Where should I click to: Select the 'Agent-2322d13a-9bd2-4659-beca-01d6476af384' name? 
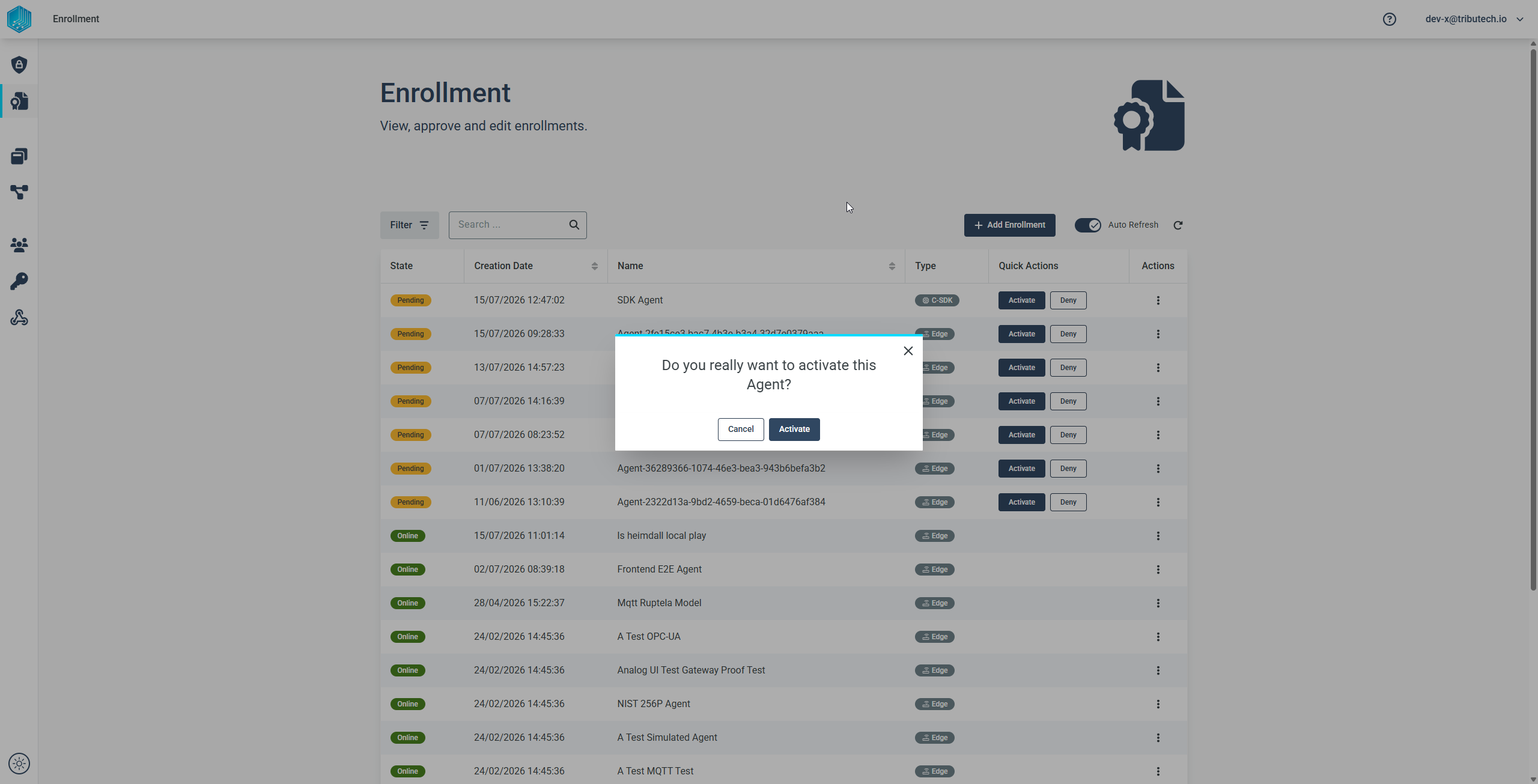tap(721, 502)
